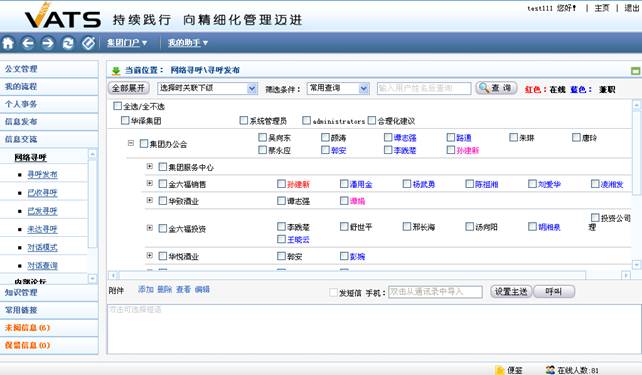This screenshot has width=642, height=375.
Task: Go forward with the right arrow icon
Action: [x=48, y=43]
